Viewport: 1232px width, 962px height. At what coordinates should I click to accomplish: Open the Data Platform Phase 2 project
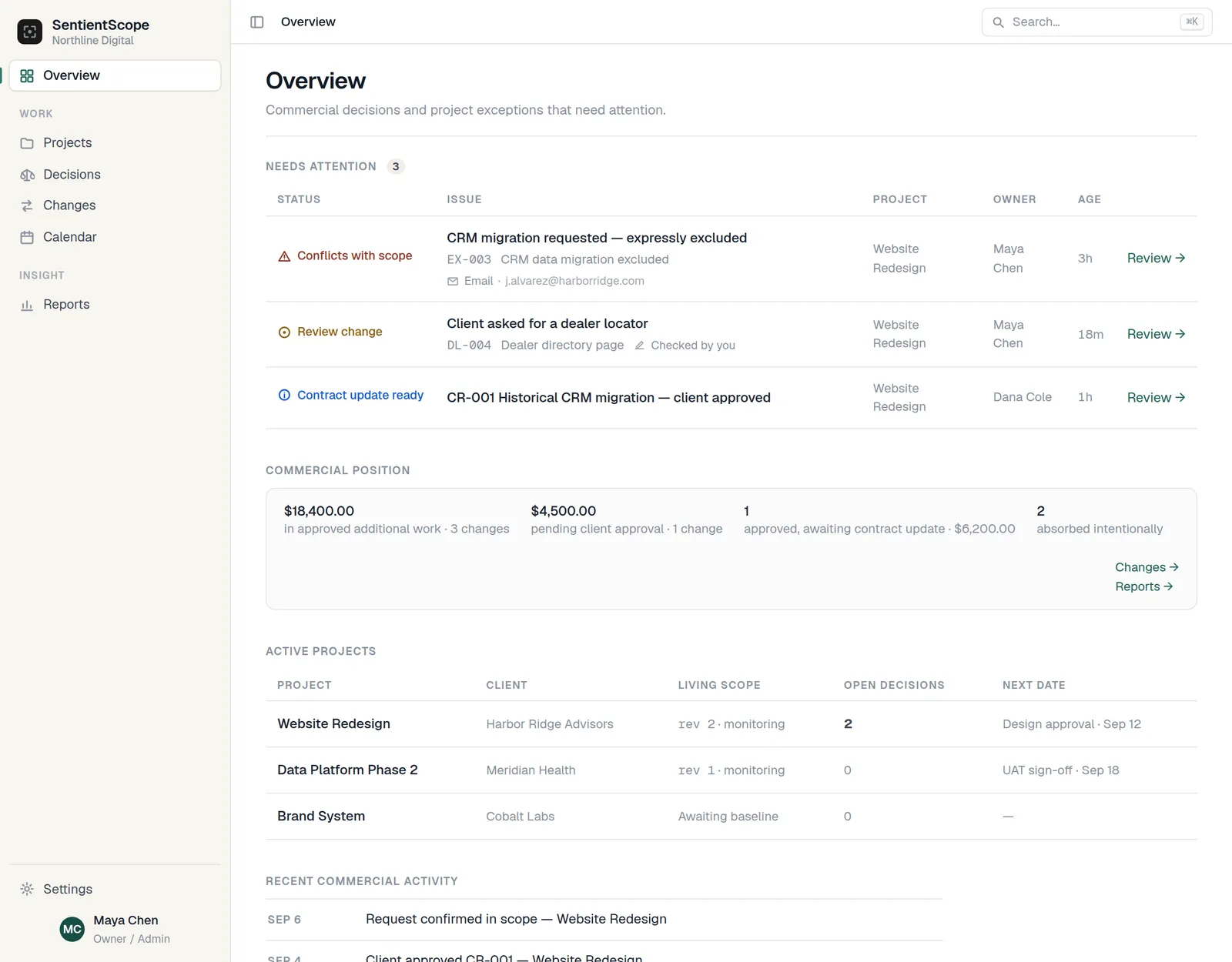(x=731, y=770)
